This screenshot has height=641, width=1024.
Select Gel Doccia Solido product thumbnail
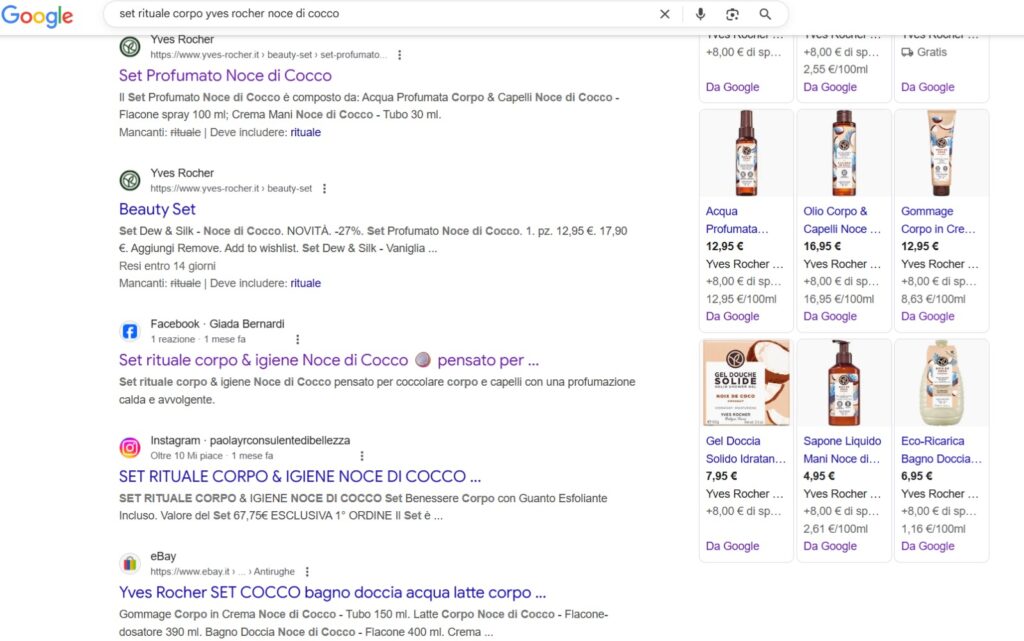(746, 383)
